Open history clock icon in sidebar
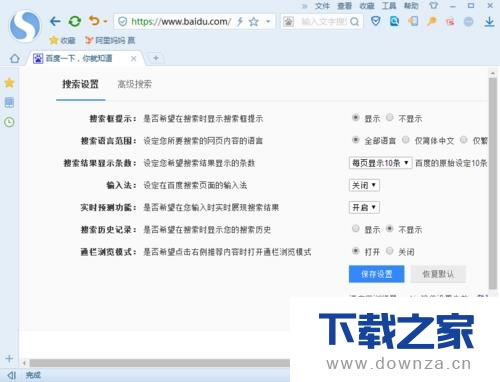The width and height of the screenshot is (500, 382). click(x=9, y=122)
